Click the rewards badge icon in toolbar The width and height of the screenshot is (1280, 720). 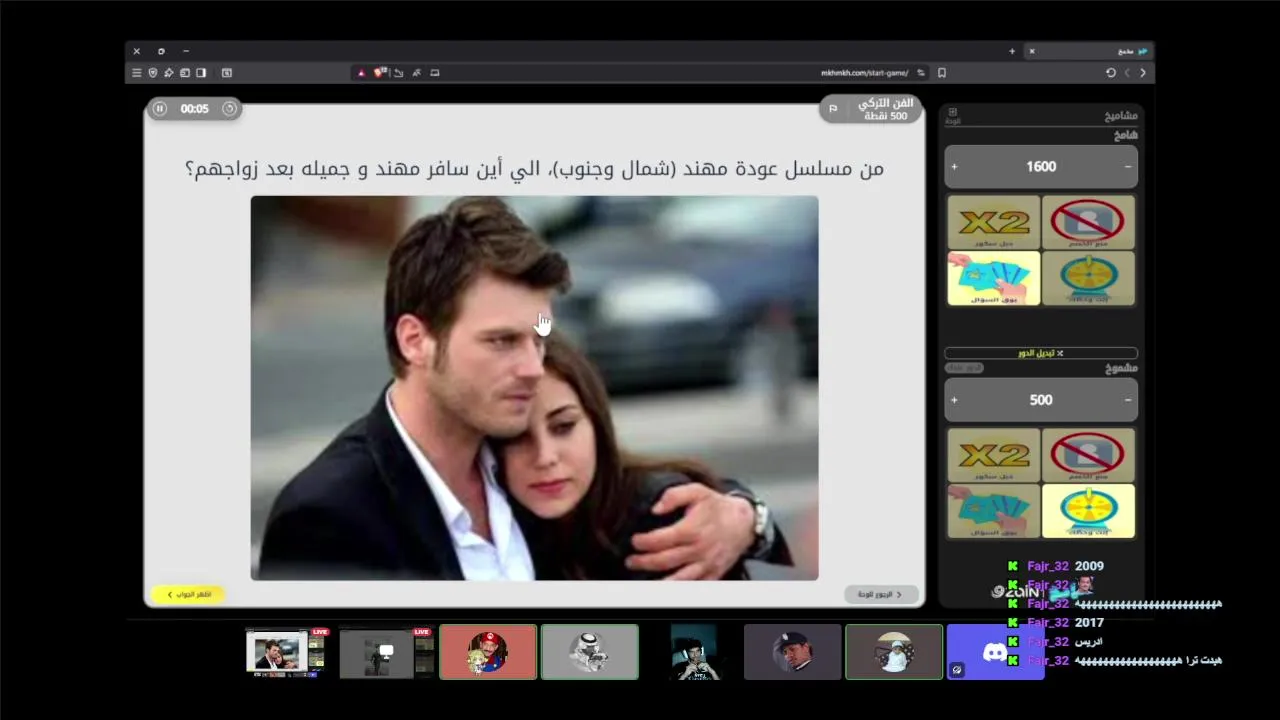380,73
